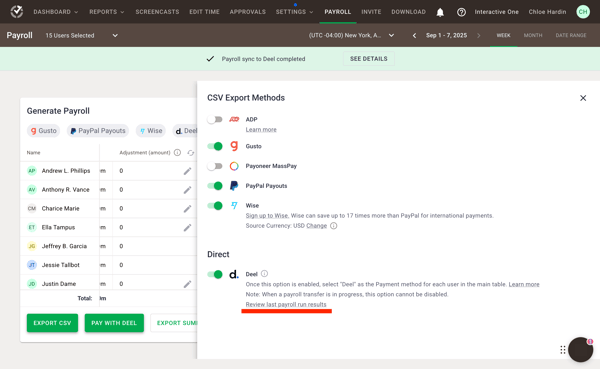600x369 pixels.
Task: Open the Settings dropdown menu
Action: click(x=295, y=12)
